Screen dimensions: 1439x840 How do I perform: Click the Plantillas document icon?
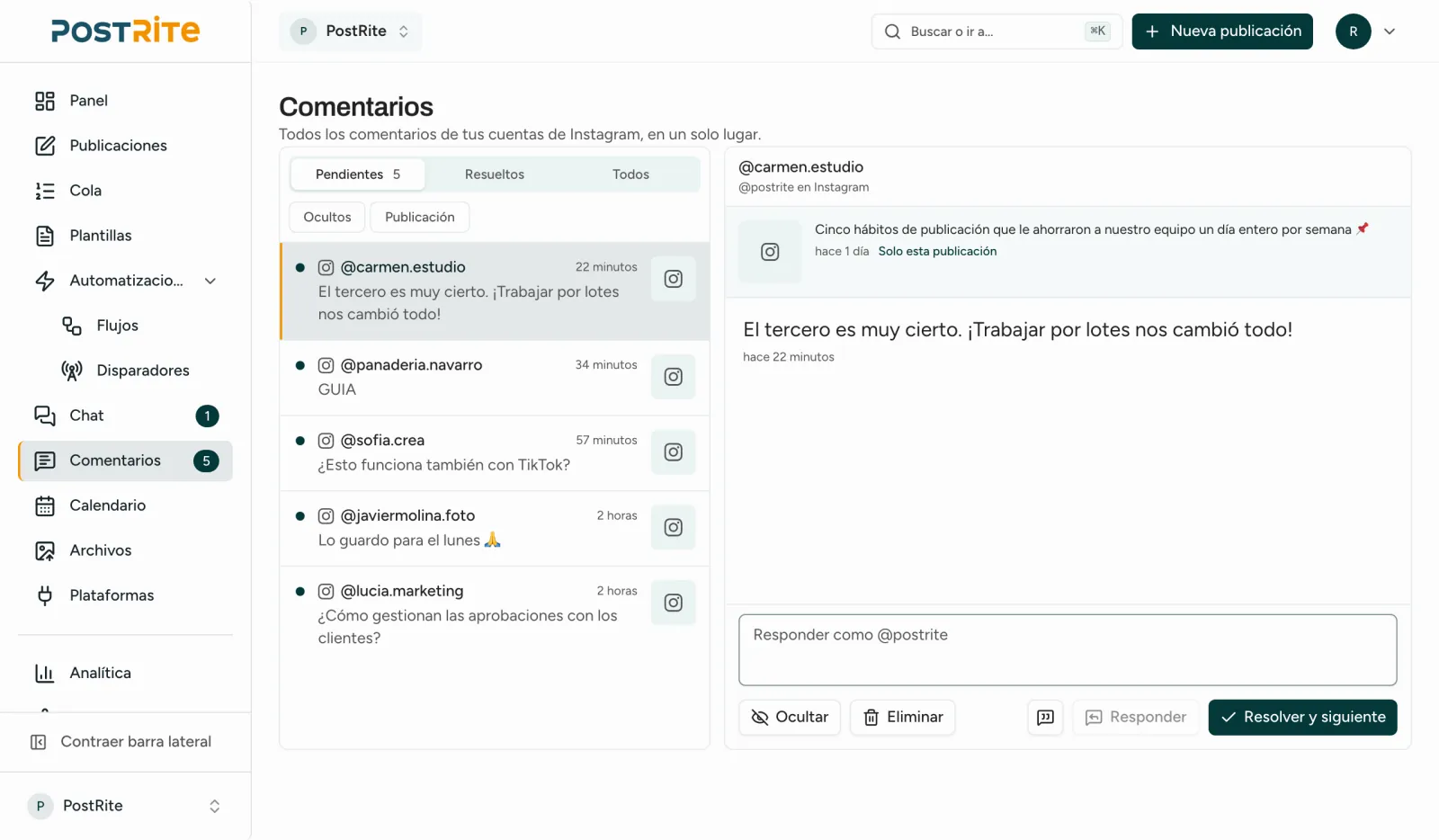tap(45, 236)
